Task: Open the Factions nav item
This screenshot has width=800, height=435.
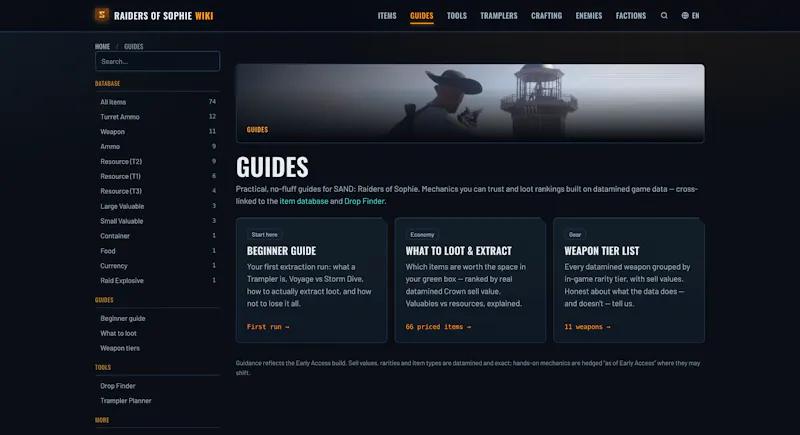Action: coord(631,16)
